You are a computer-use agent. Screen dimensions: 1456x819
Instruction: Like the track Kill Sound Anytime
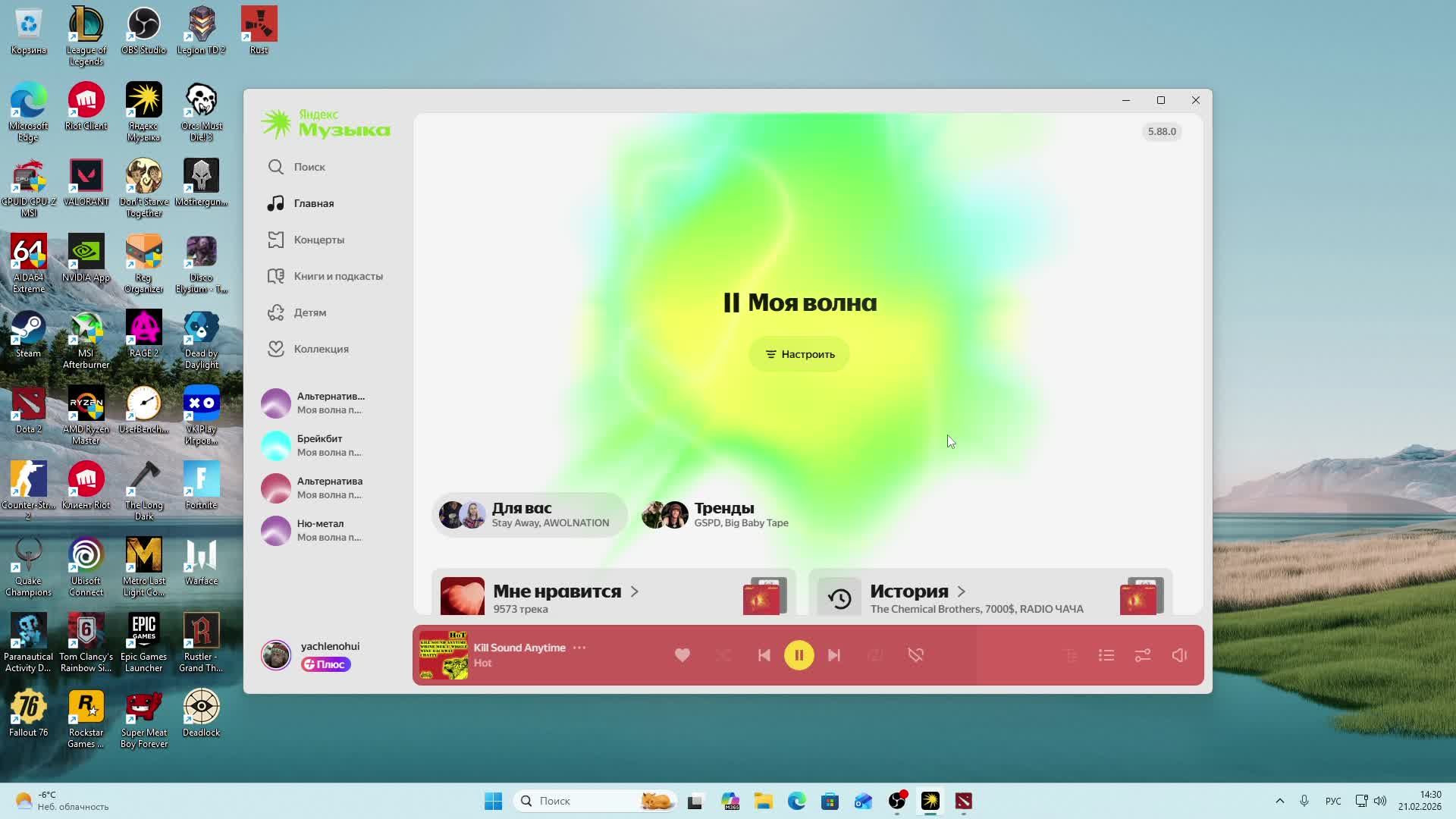tap(682, 654)
